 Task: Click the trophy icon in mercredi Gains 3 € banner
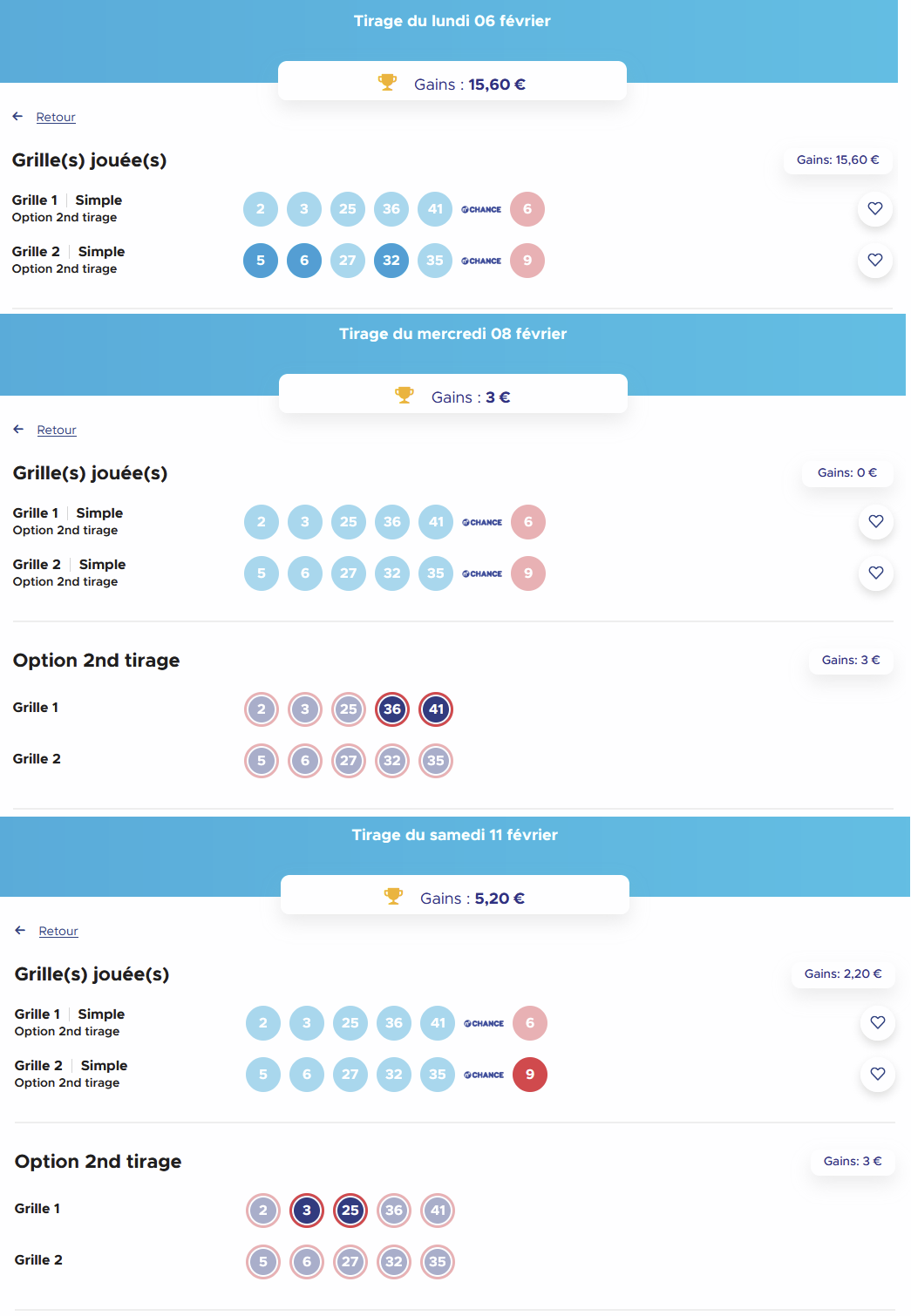click(405, 396)
